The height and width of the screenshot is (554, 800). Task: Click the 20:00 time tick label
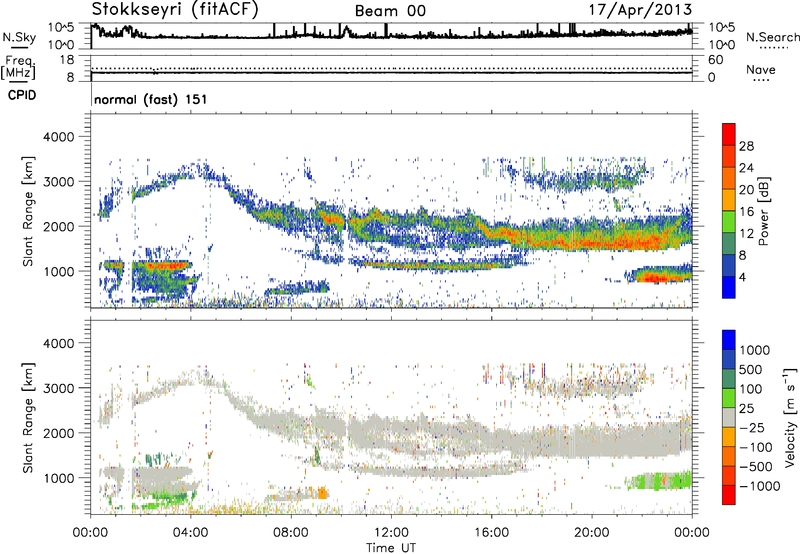pyautogui.click(x=591, y=533)
